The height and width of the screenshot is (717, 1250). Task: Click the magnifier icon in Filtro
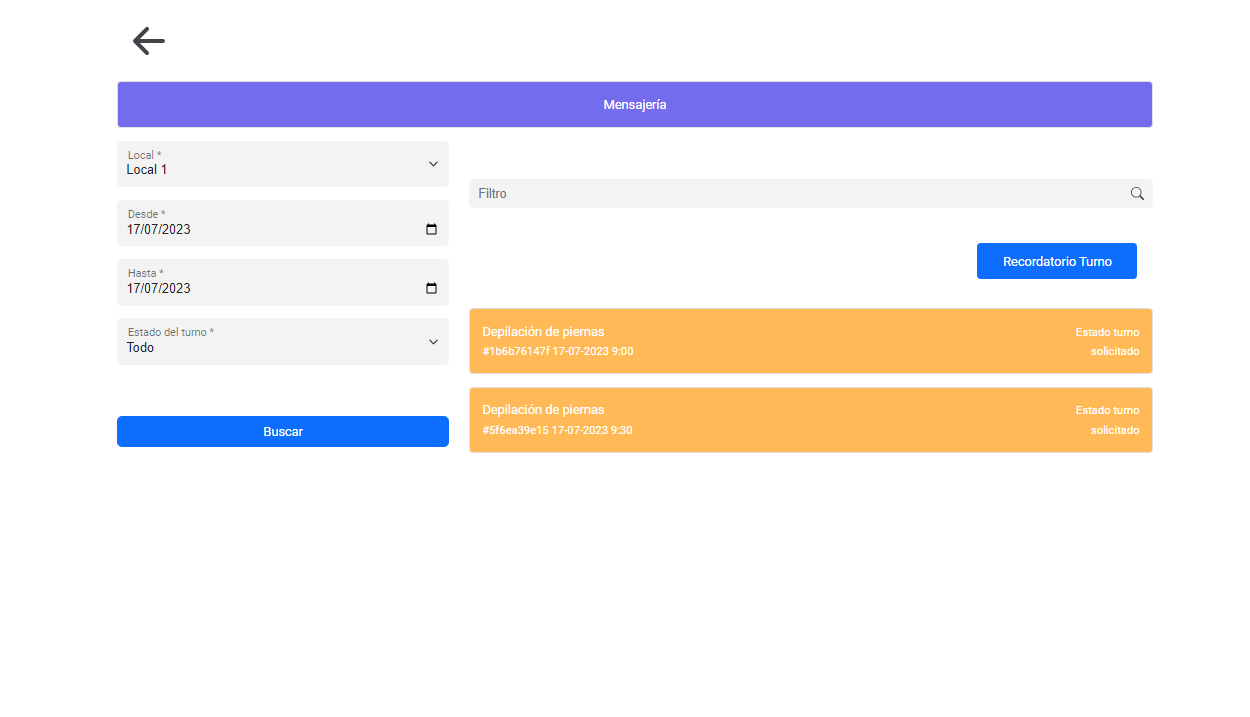point(1137,194)
